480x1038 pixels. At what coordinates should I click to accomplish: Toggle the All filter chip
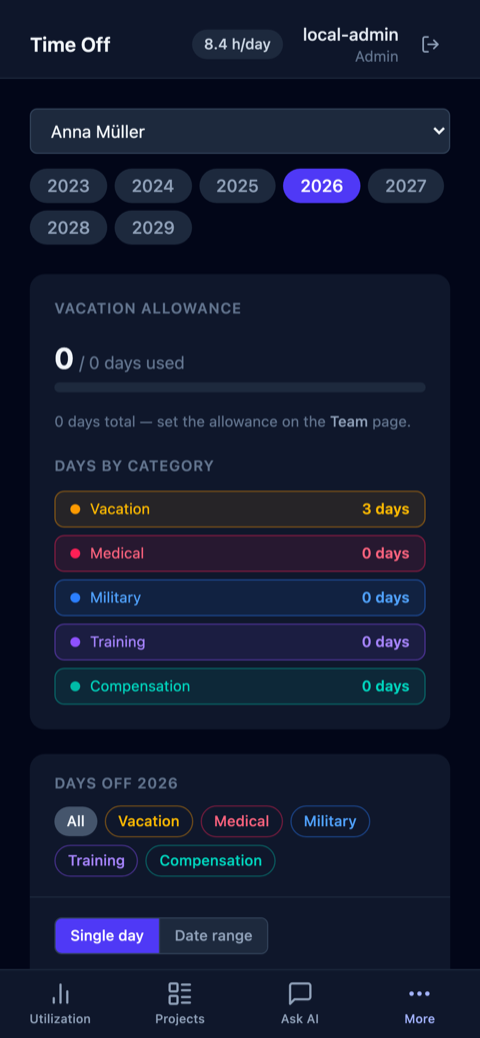tap(75, 822)
